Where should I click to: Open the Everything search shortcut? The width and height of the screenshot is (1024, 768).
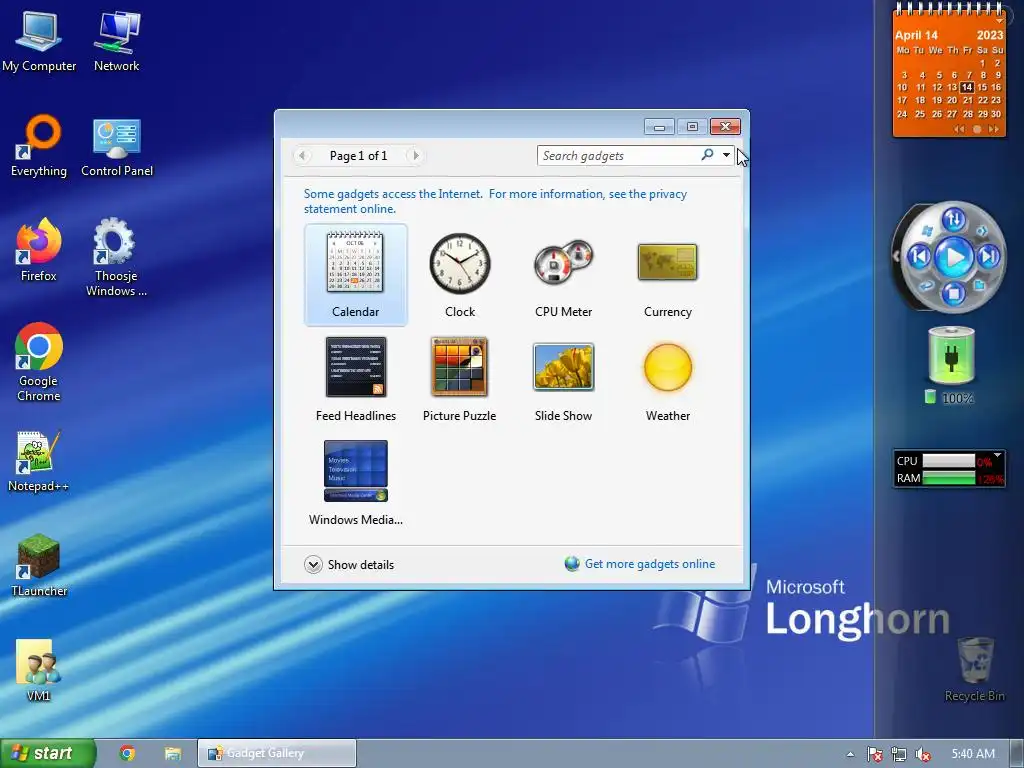39,146
